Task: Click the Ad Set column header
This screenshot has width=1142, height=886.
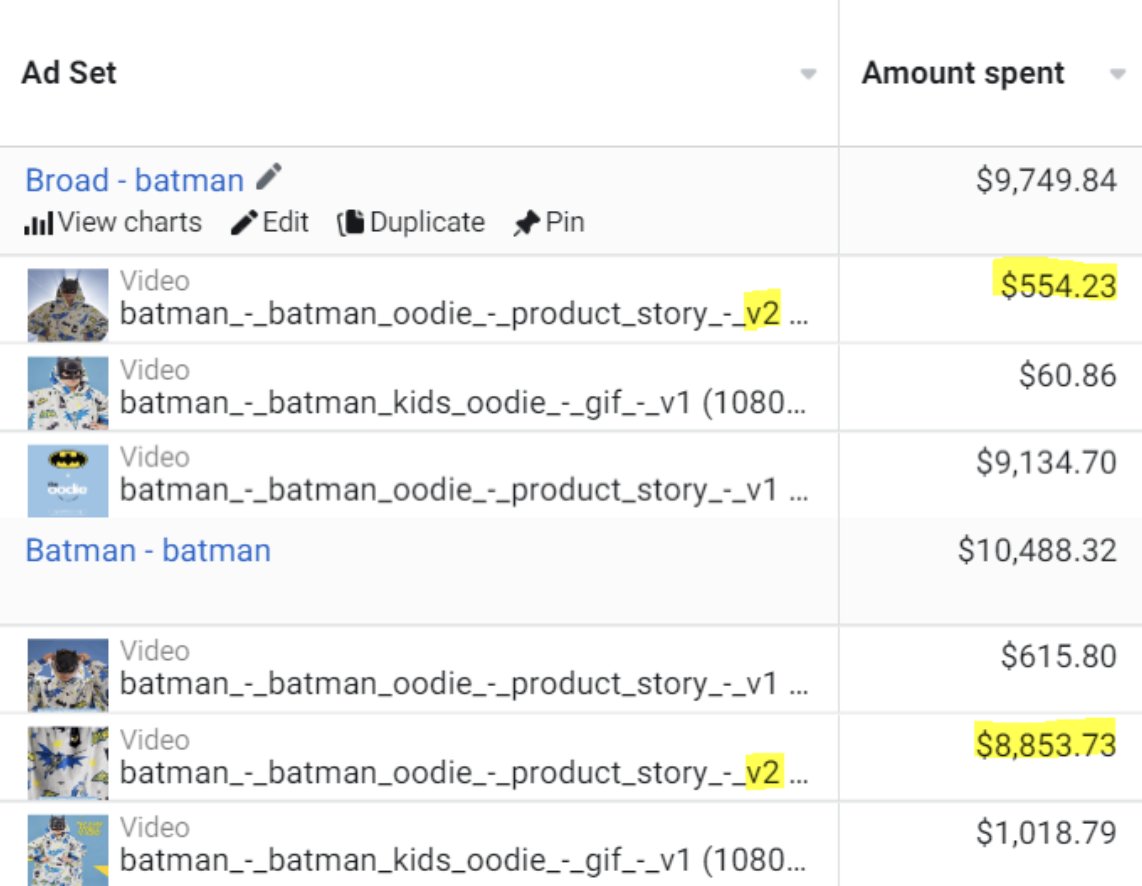Action: click(69, 73)
